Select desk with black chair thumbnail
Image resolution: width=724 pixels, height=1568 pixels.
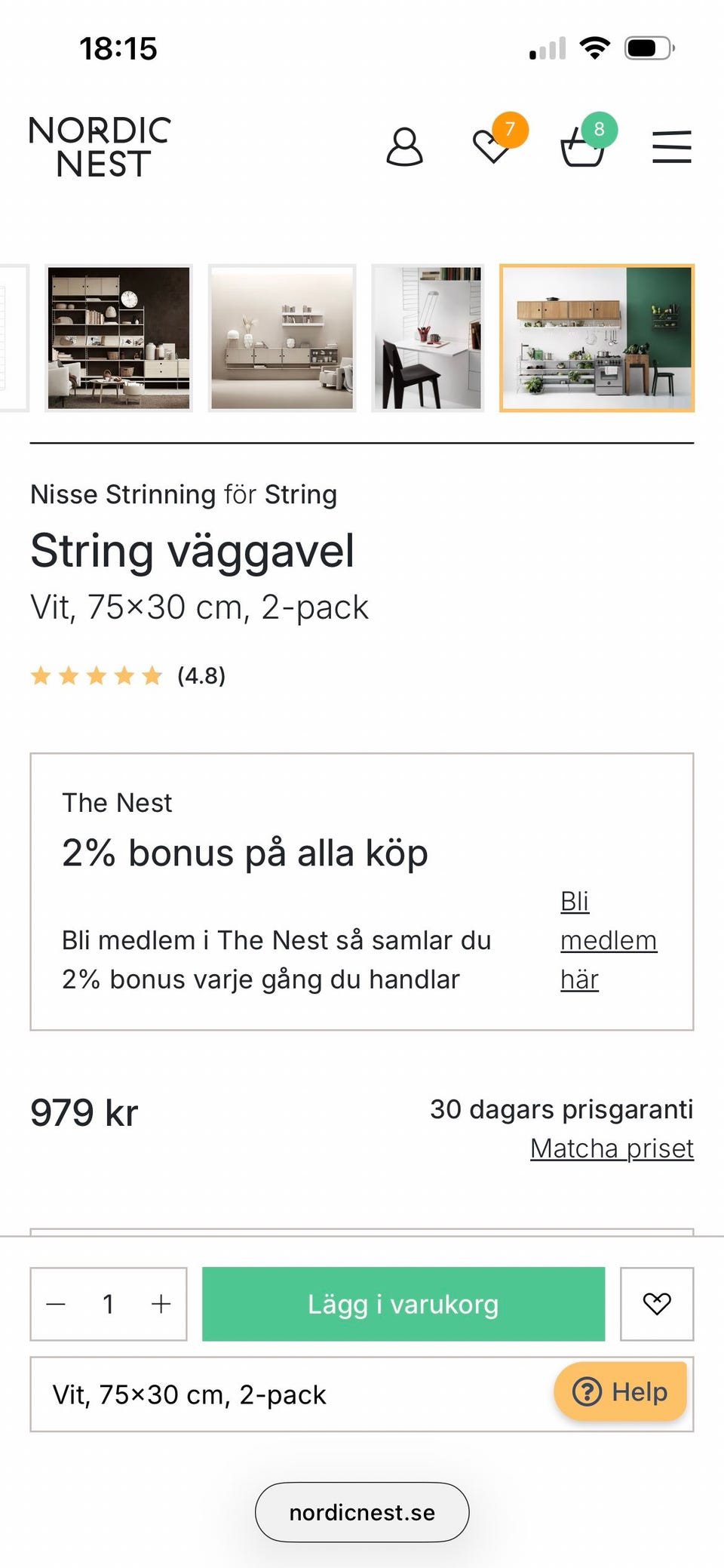[428, 337]
